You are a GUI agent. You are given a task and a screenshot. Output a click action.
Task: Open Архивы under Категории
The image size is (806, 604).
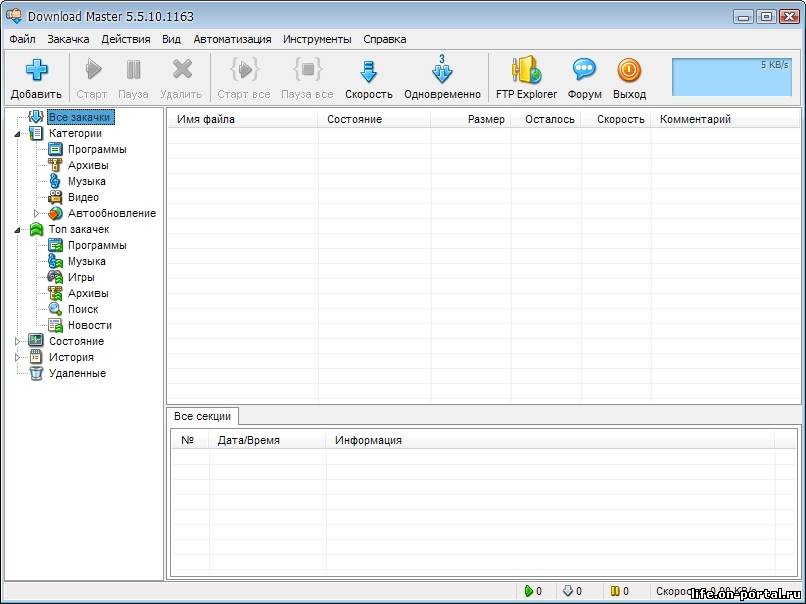tap(88, 165)
